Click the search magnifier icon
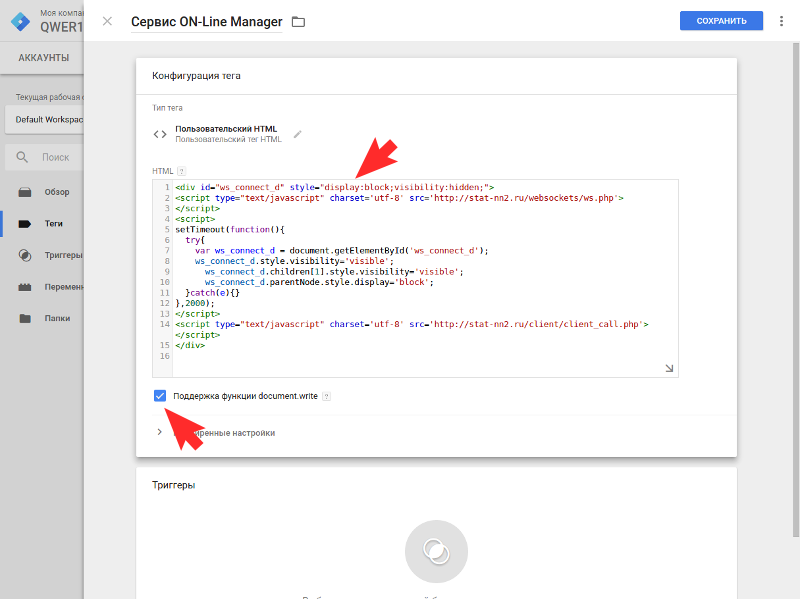Screen dimensions: 800x599 tap(22, 157)
